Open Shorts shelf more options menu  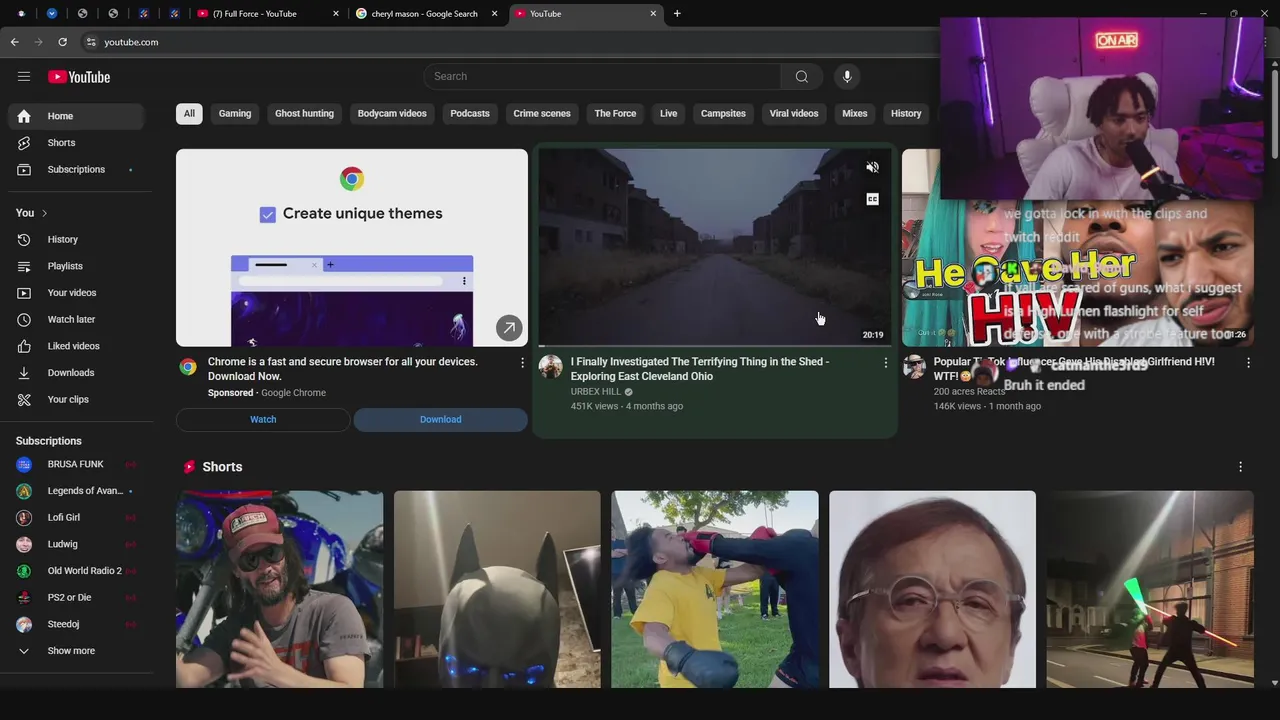pyautogui.click(x=1240, y=467)
